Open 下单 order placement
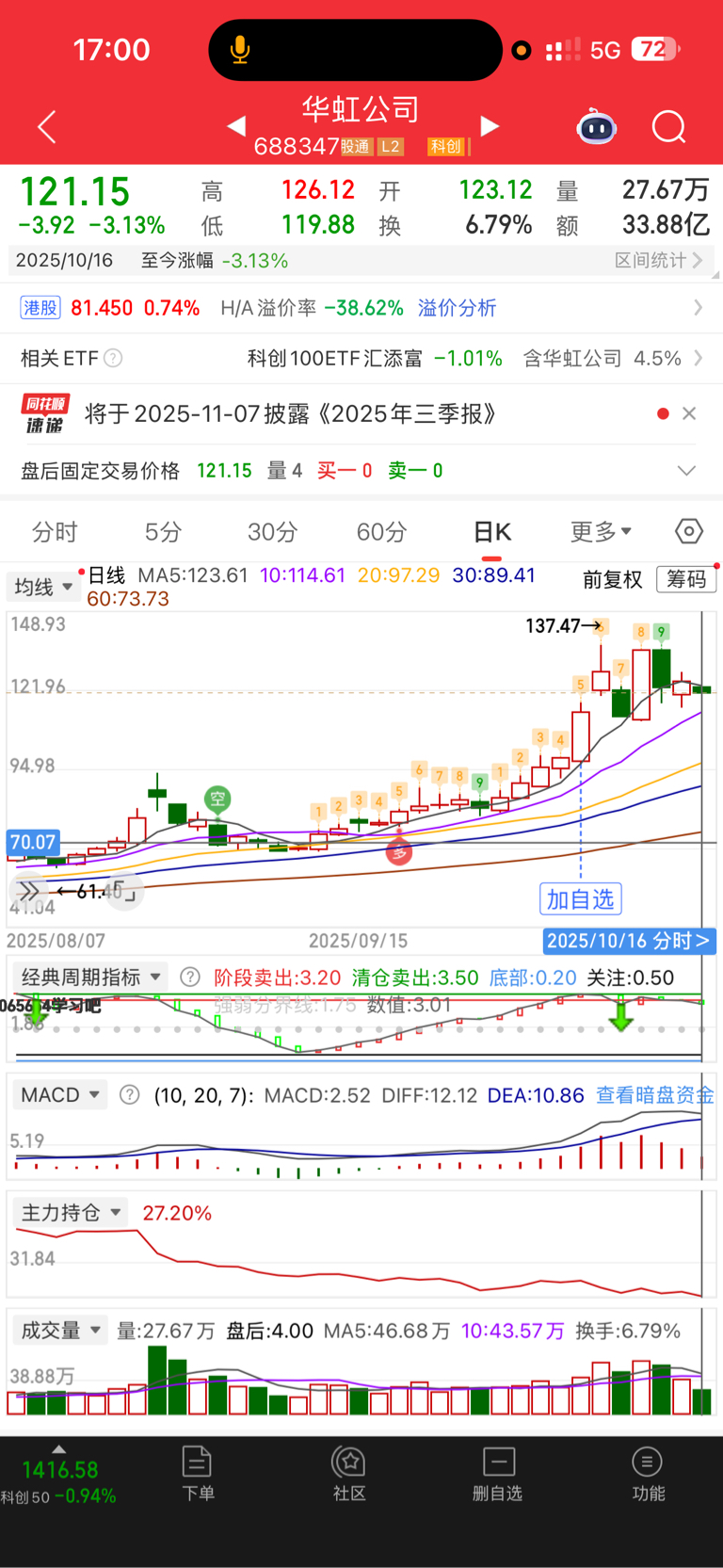 197,1474
